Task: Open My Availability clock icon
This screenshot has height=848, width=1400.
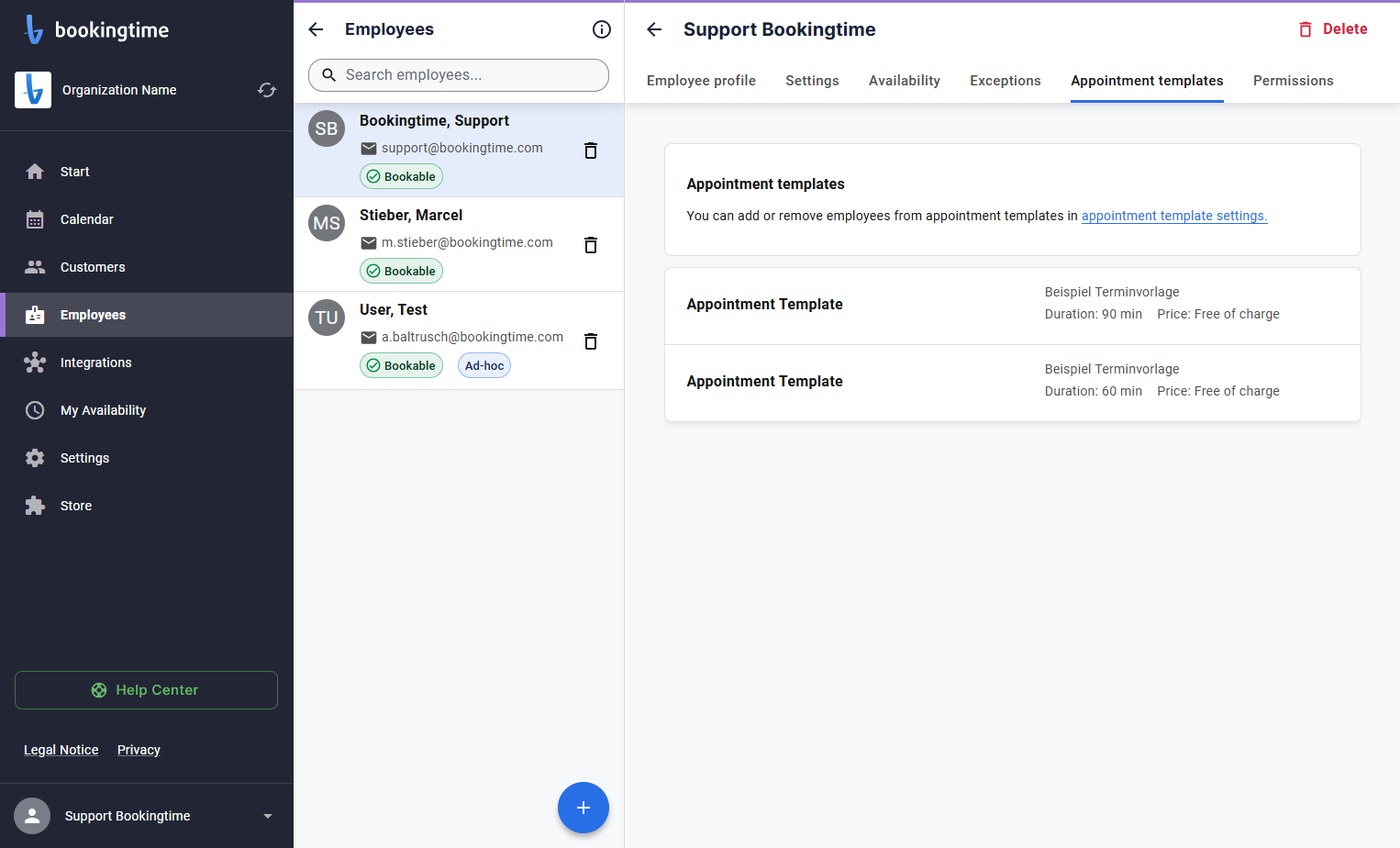Action: (x=35, y=410)
